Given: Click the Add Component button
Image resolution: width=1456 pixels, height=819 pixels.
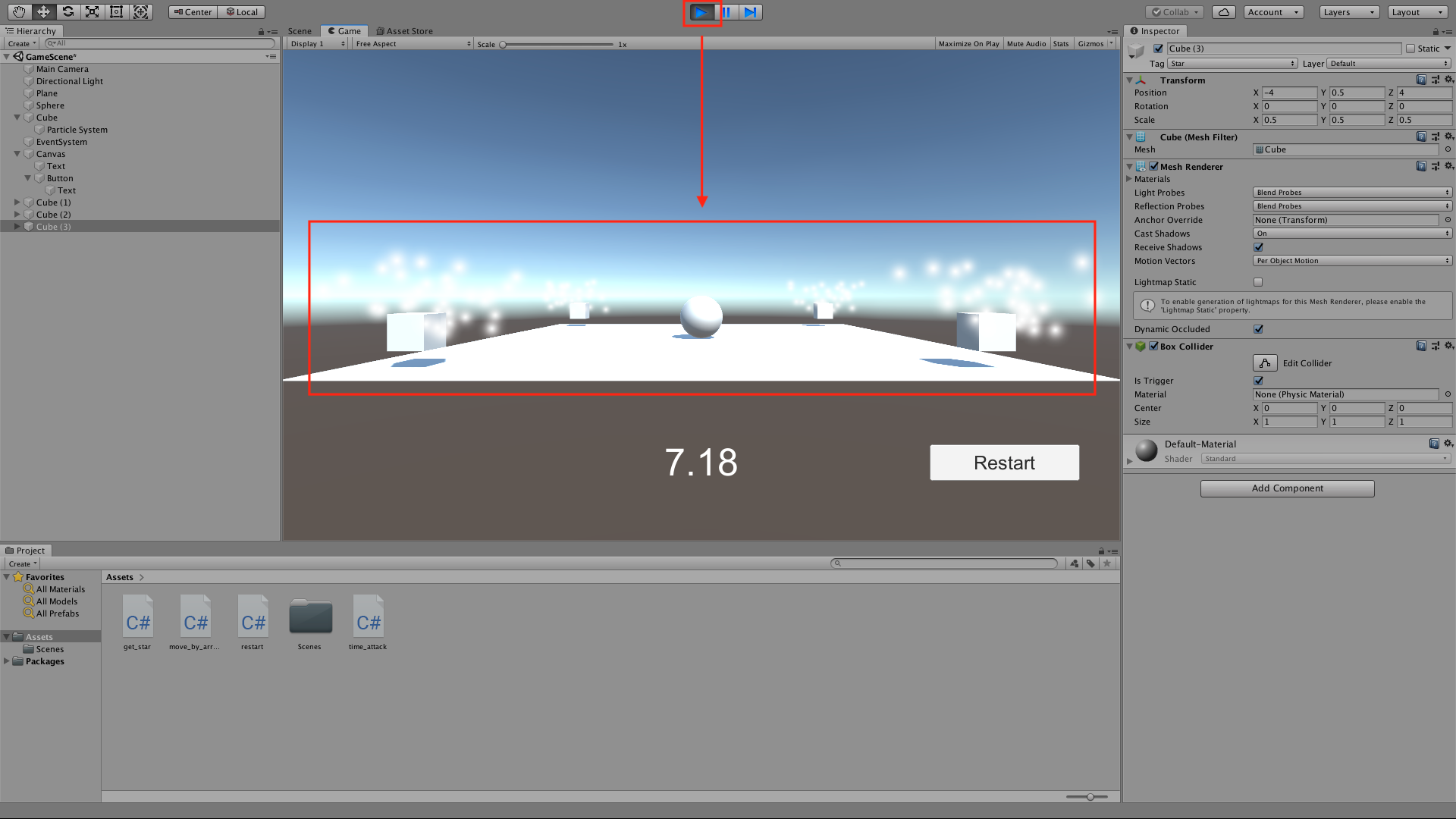Looking at the screenshot, I should 1287,488.
